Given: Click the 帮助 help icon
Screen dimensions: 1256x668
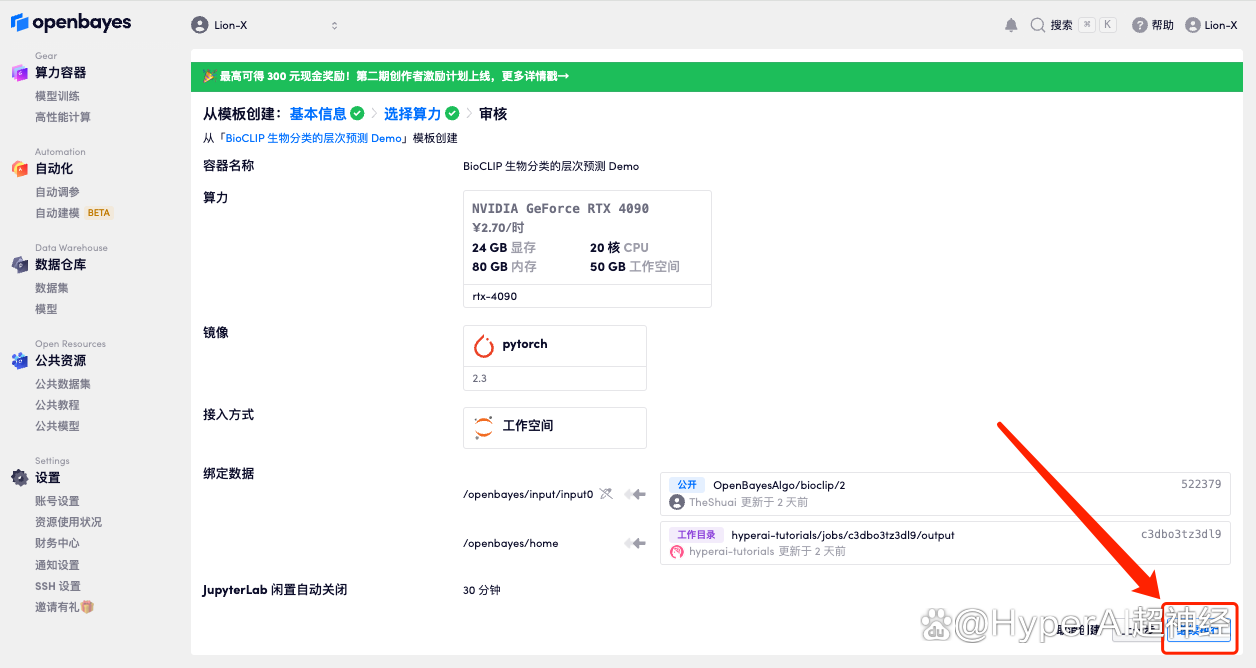Looking at the screenshot, I should [1139, 25].
